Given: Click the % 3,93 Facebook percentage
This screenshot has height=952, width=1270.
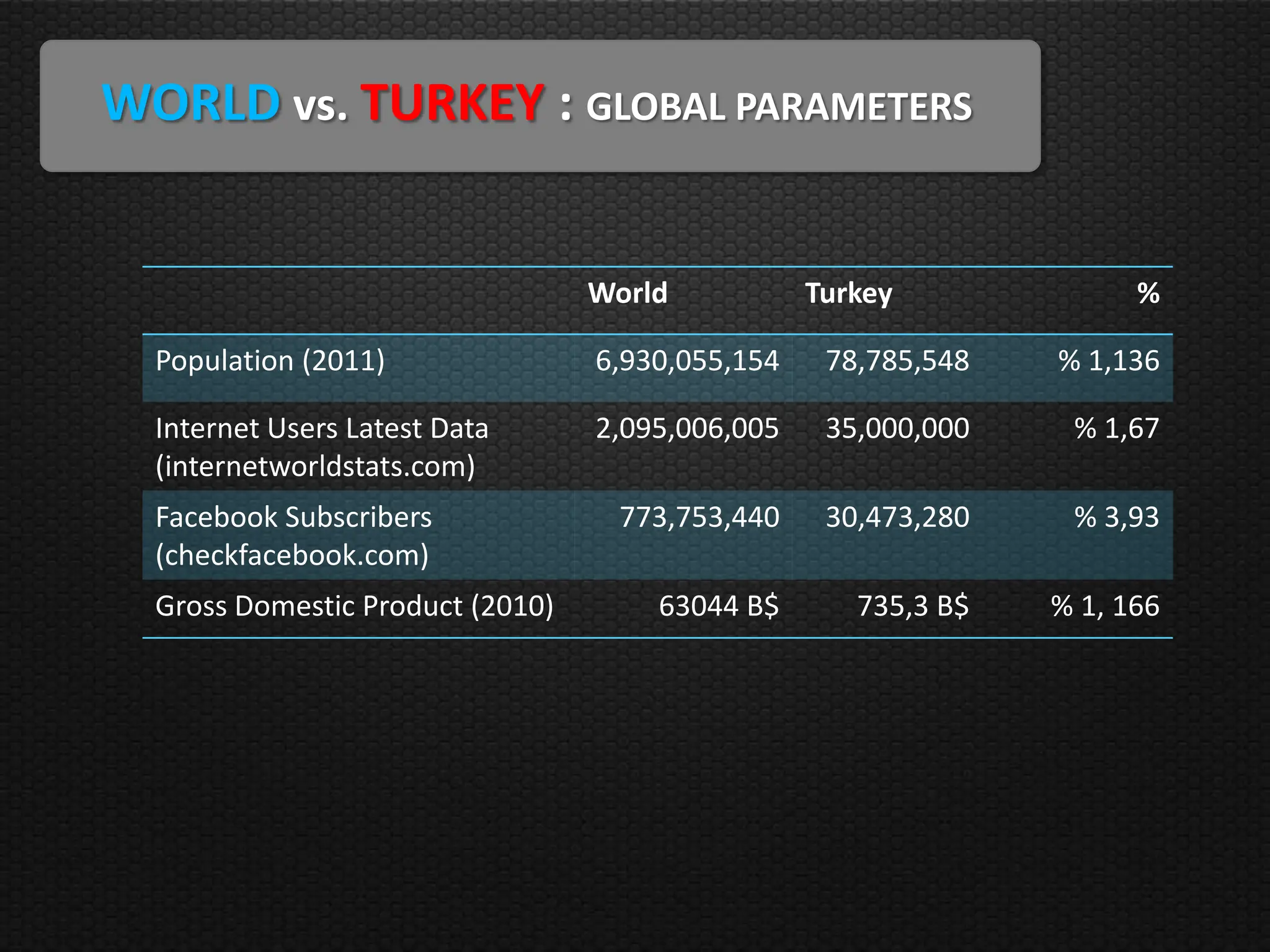Looking at the screenshot, I should click(1117, 517).
